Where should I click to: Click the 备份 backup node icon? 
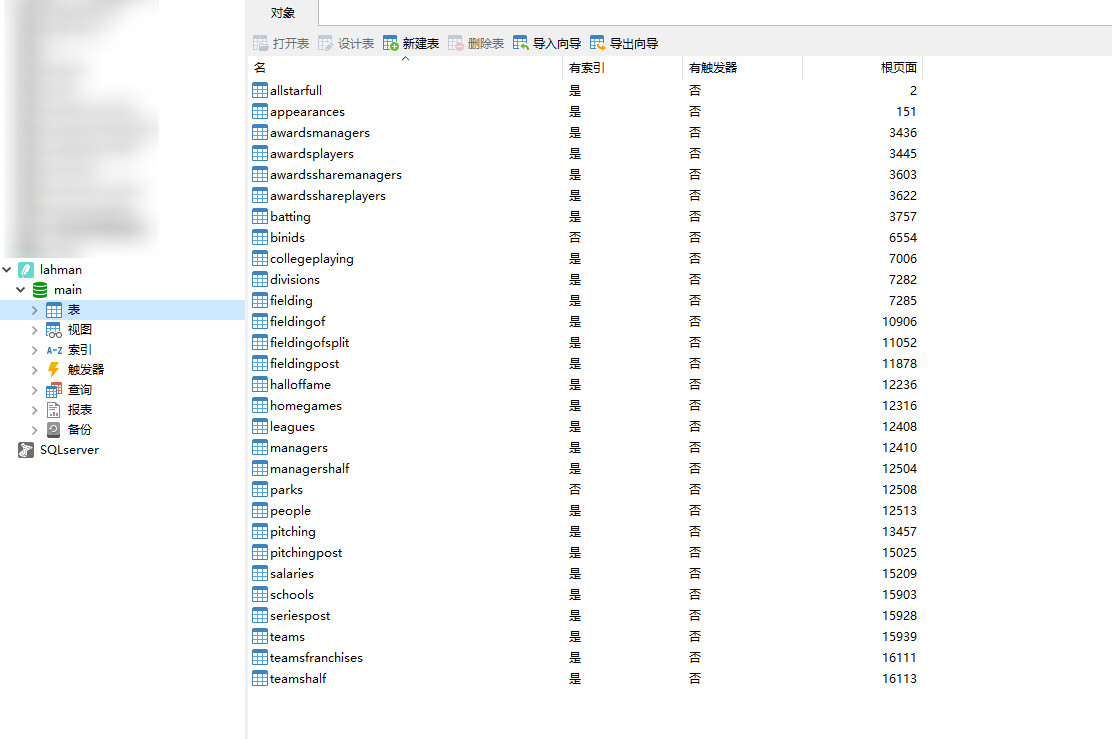point(54,429)
